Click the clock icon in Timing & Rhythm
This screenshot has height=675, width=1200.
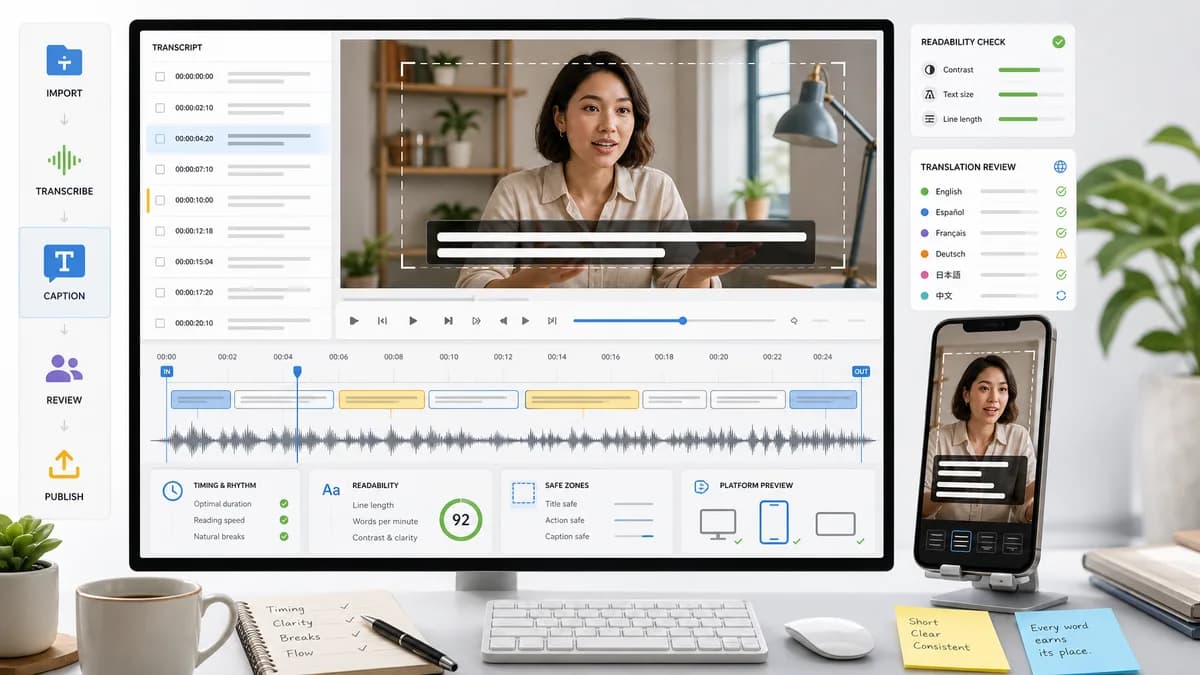coord(172,490)
